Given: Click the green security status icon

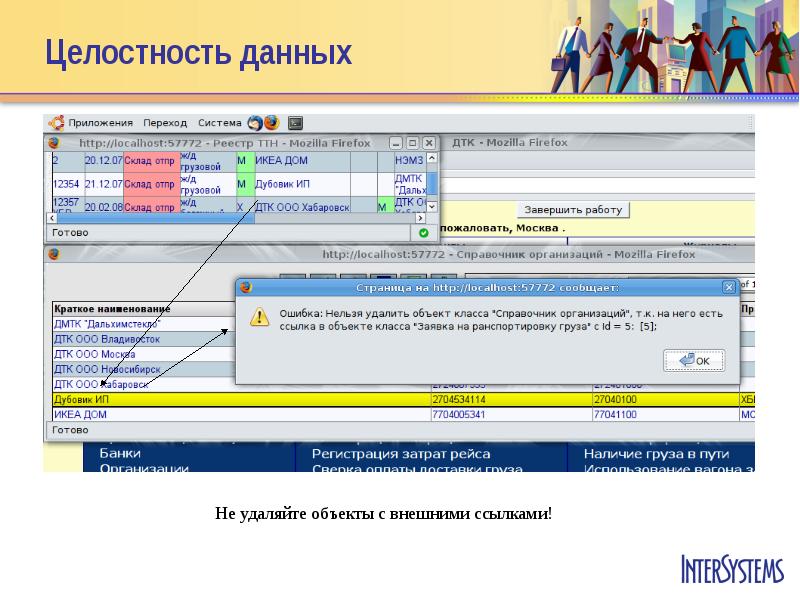Looking at the screenshot, I should coord(423,232).
